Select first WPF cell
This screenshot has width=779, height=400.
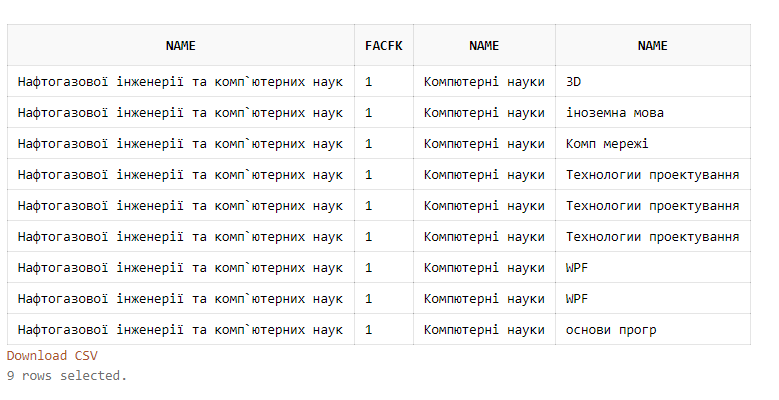pos(653,267)
